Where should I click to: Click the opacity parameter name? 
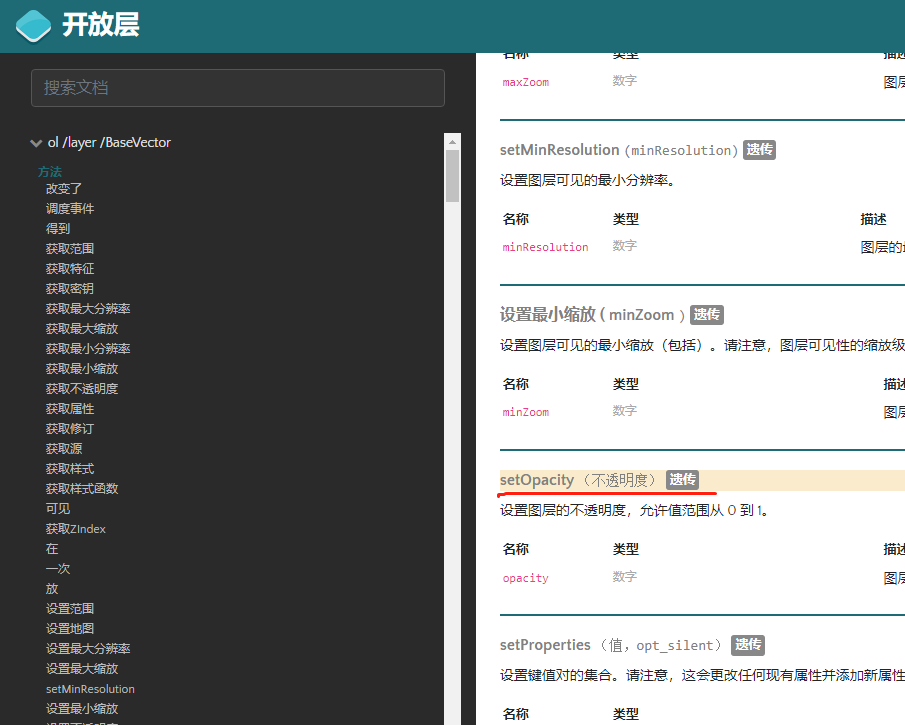[x=526, y=578]
